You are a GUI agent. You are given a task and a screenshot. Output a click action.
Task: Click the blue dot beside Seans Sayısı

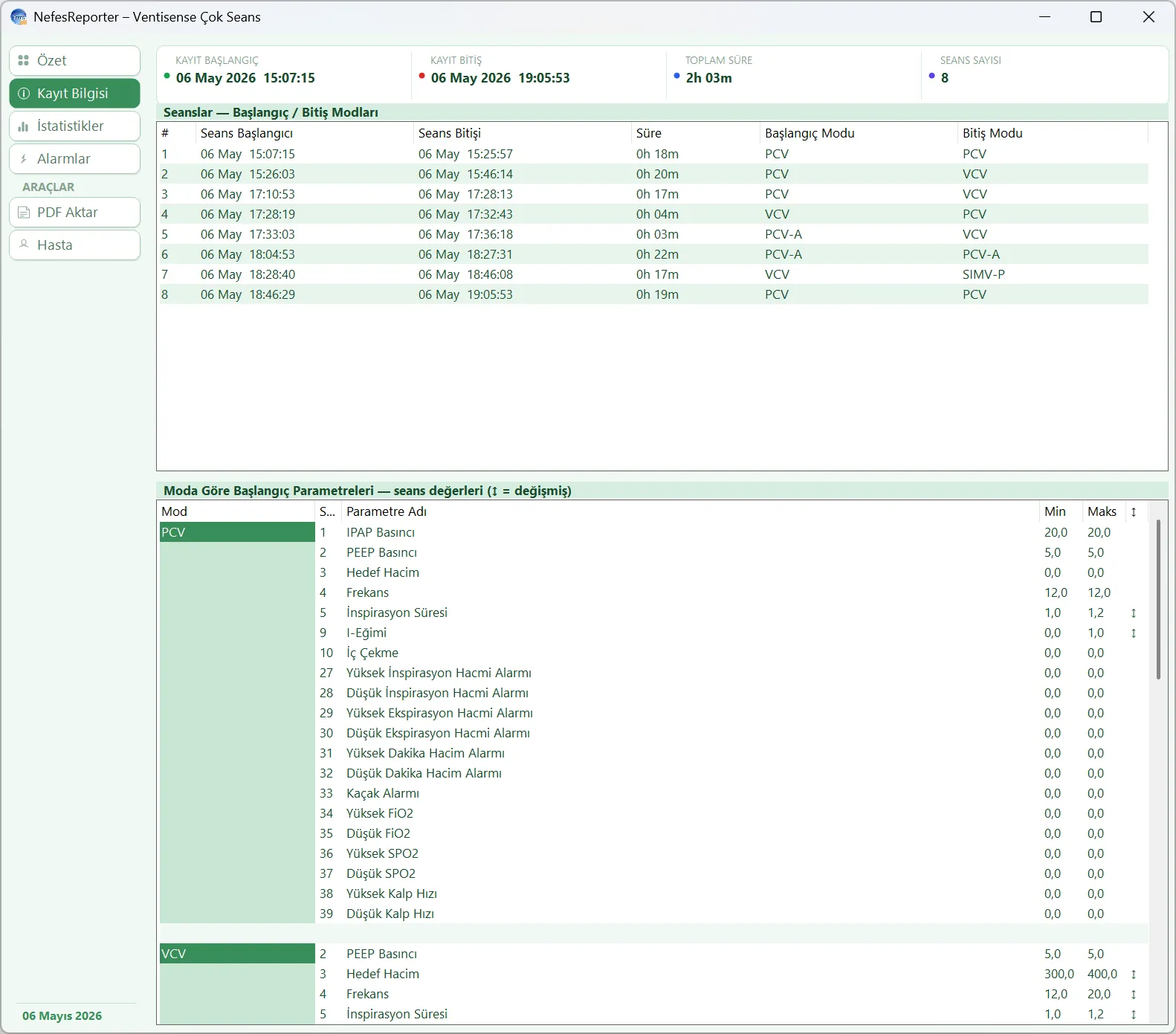tap(932, 76)
